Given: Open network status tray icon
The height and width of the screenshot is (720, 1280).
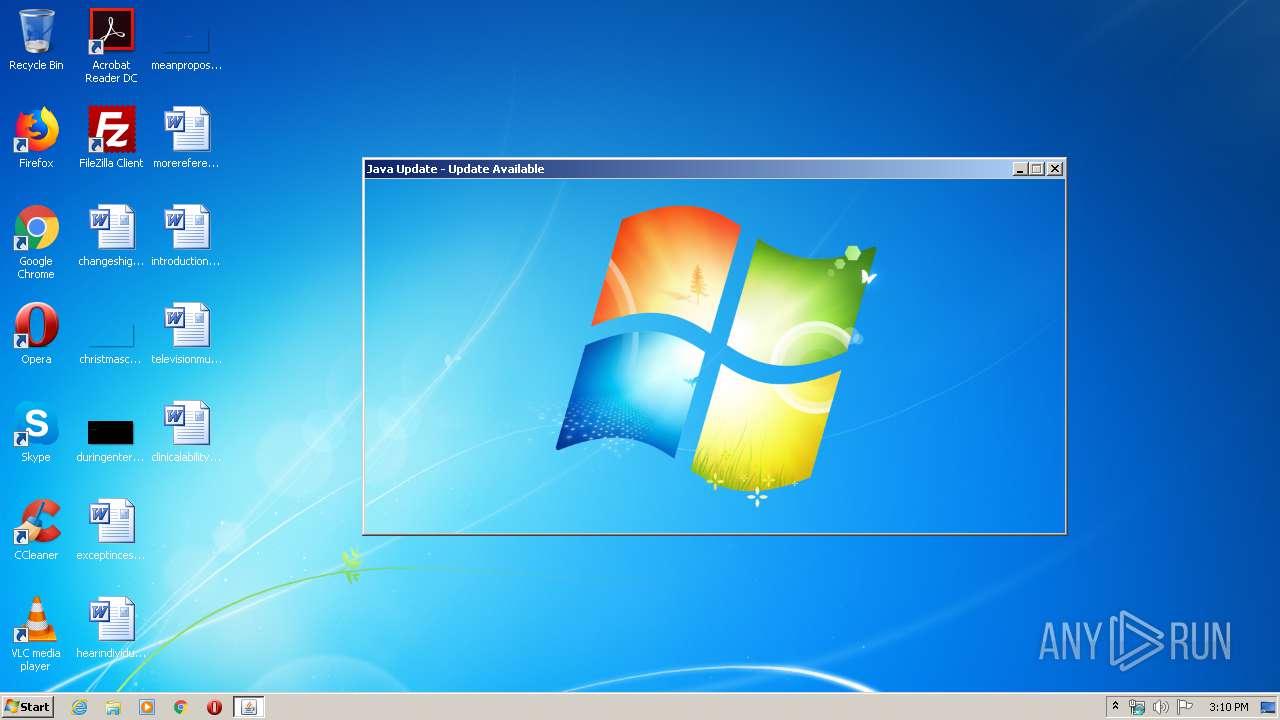Looking at the screenshot, I should coord(1137,707).
